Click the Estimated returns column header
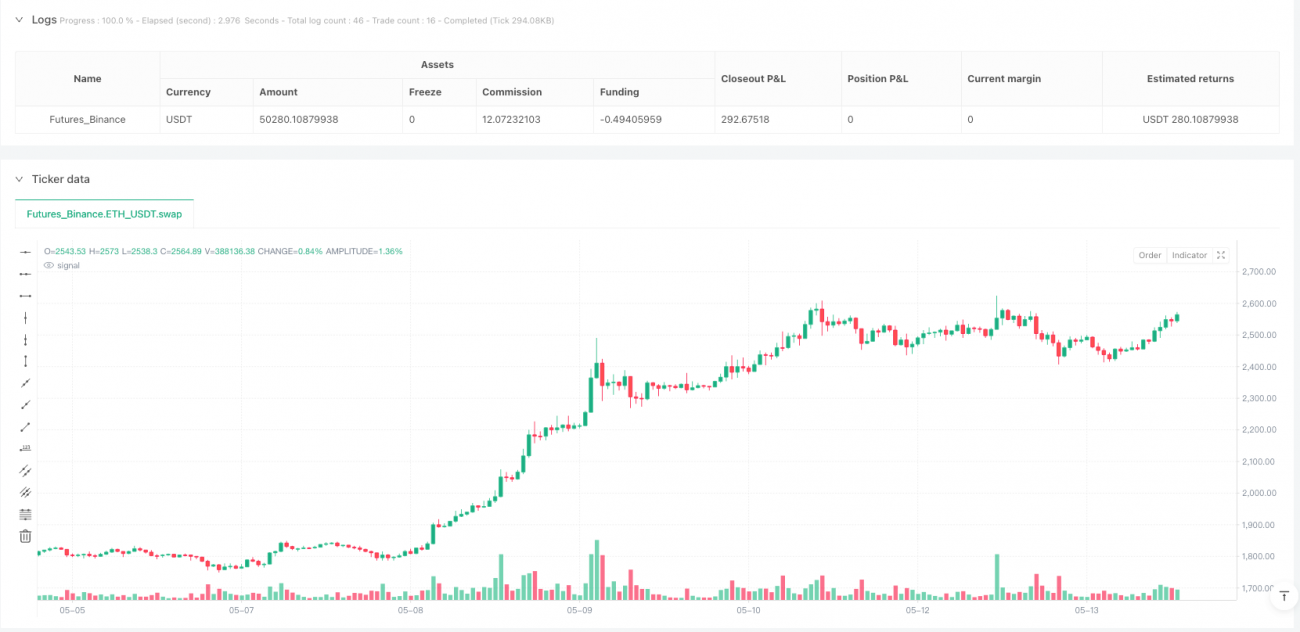The image size is (1300, 632). click(1190, 78)
